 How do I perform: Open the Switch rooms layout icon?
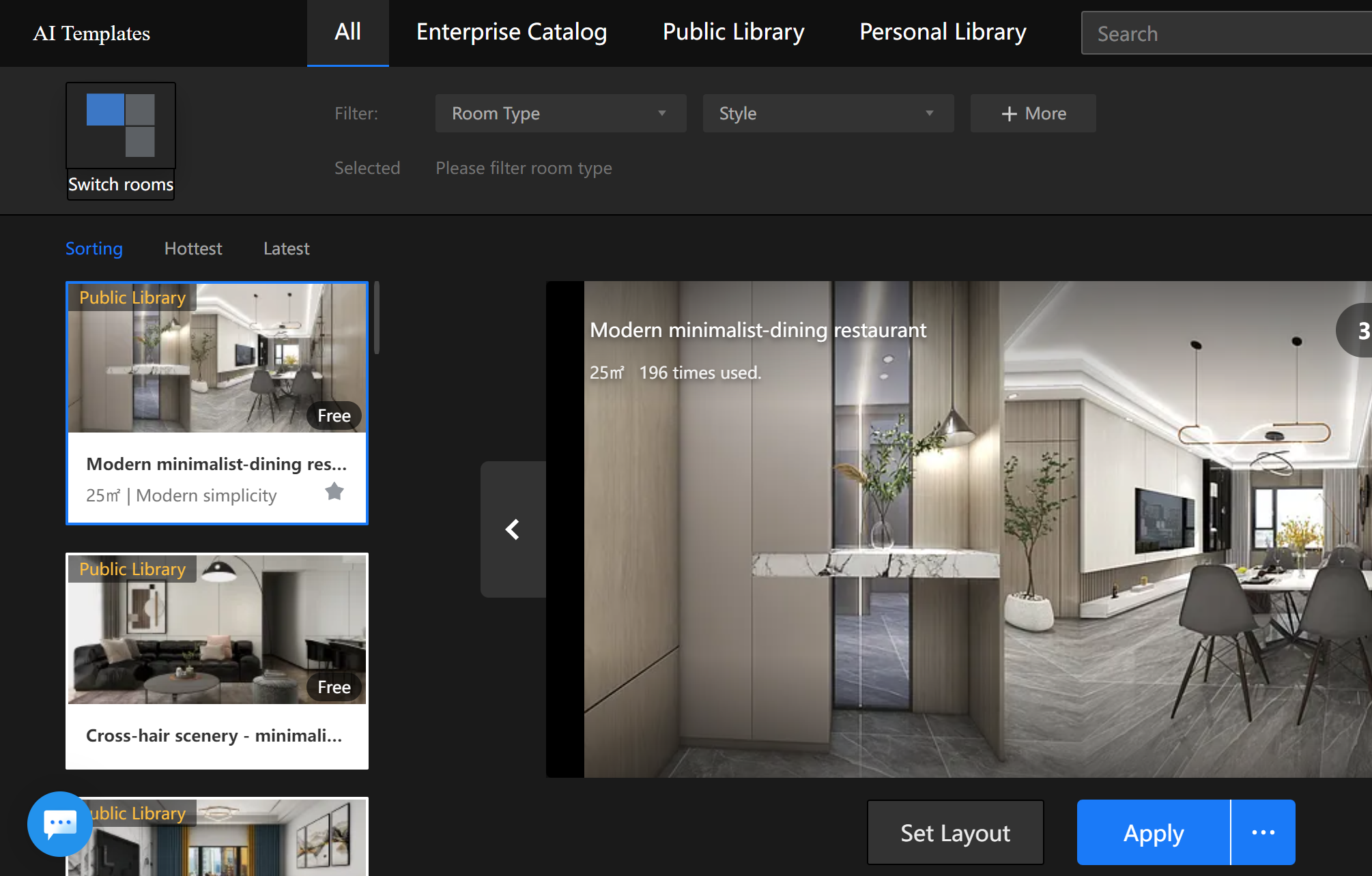[121, 126]
